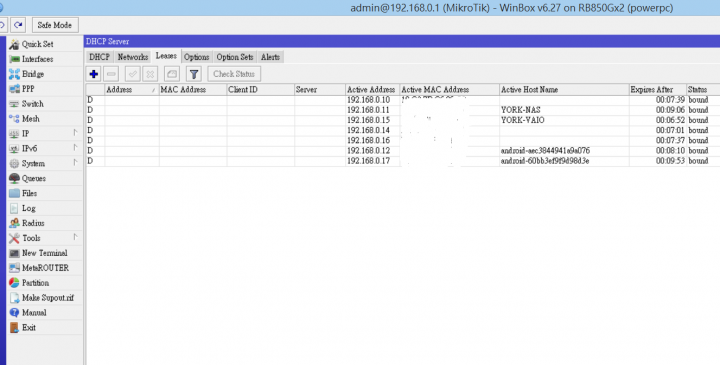This screenshot has width=720, height=365.
Task: Click the IPv6 menu icon
Action: [x=14, y=149]
